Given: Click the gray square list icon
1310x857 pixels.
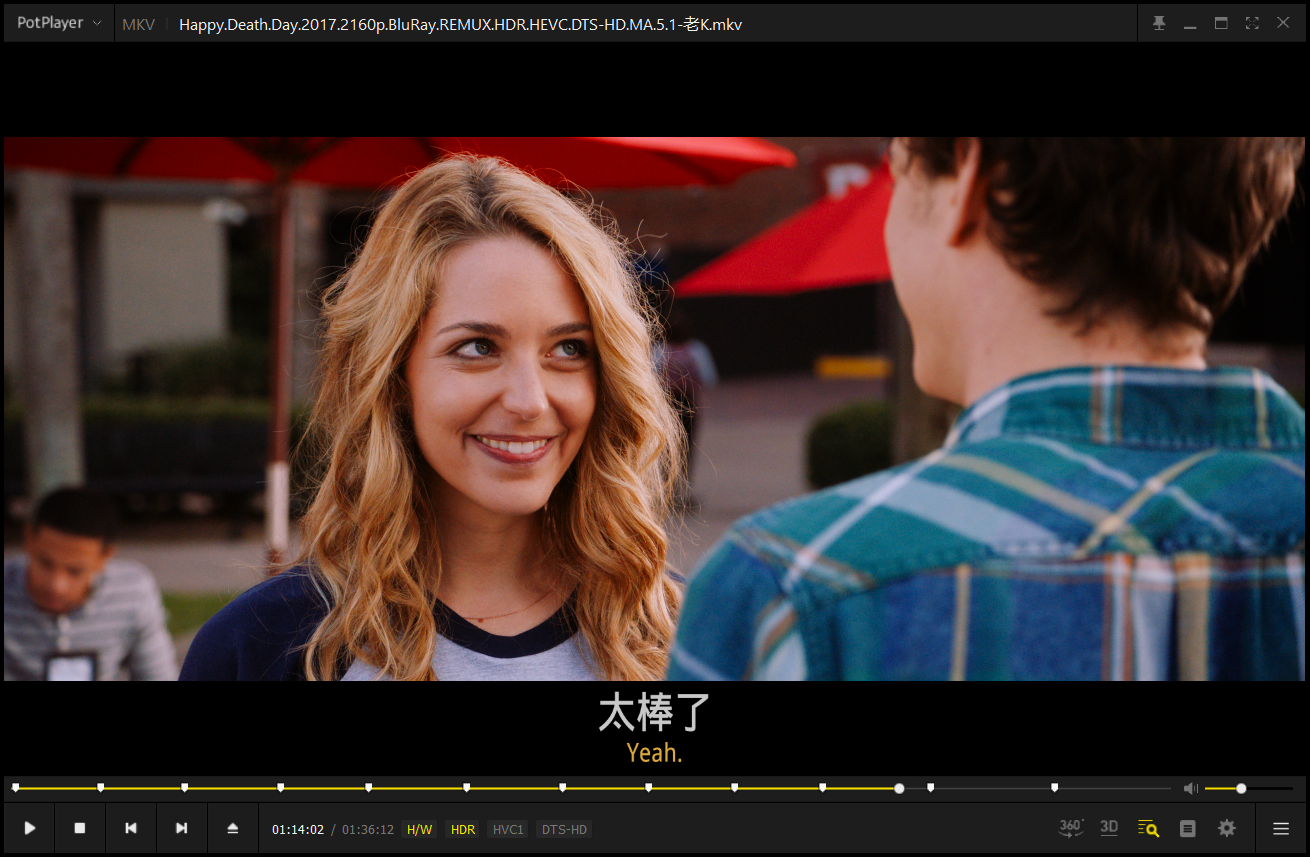Looking at the screenshot, I should (1188, 828).
